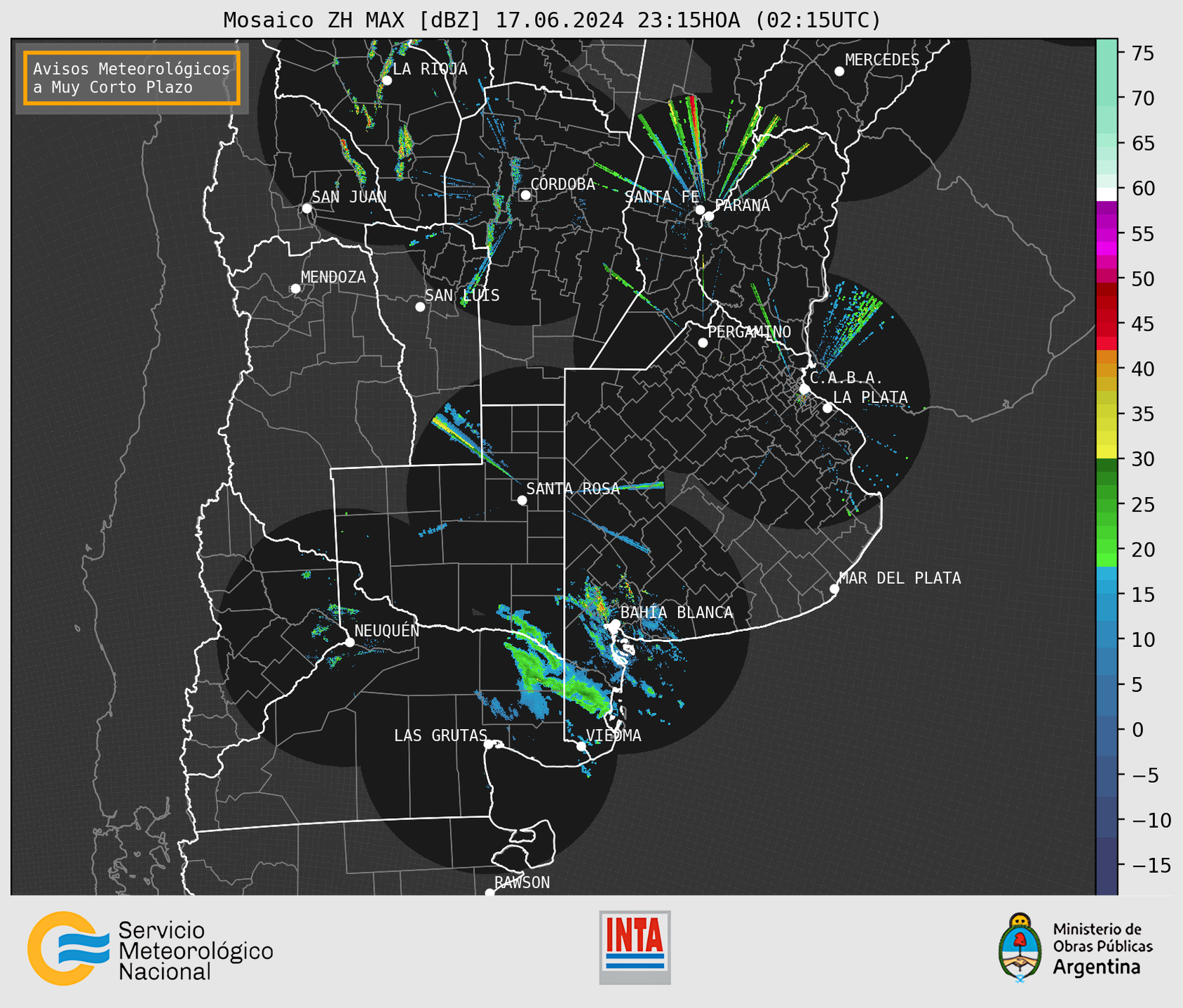Image resolution: width=1183 pixels, height=1008 pixels.
Task: Click the La Rioja city marker
Action: (x=387, y=81)
